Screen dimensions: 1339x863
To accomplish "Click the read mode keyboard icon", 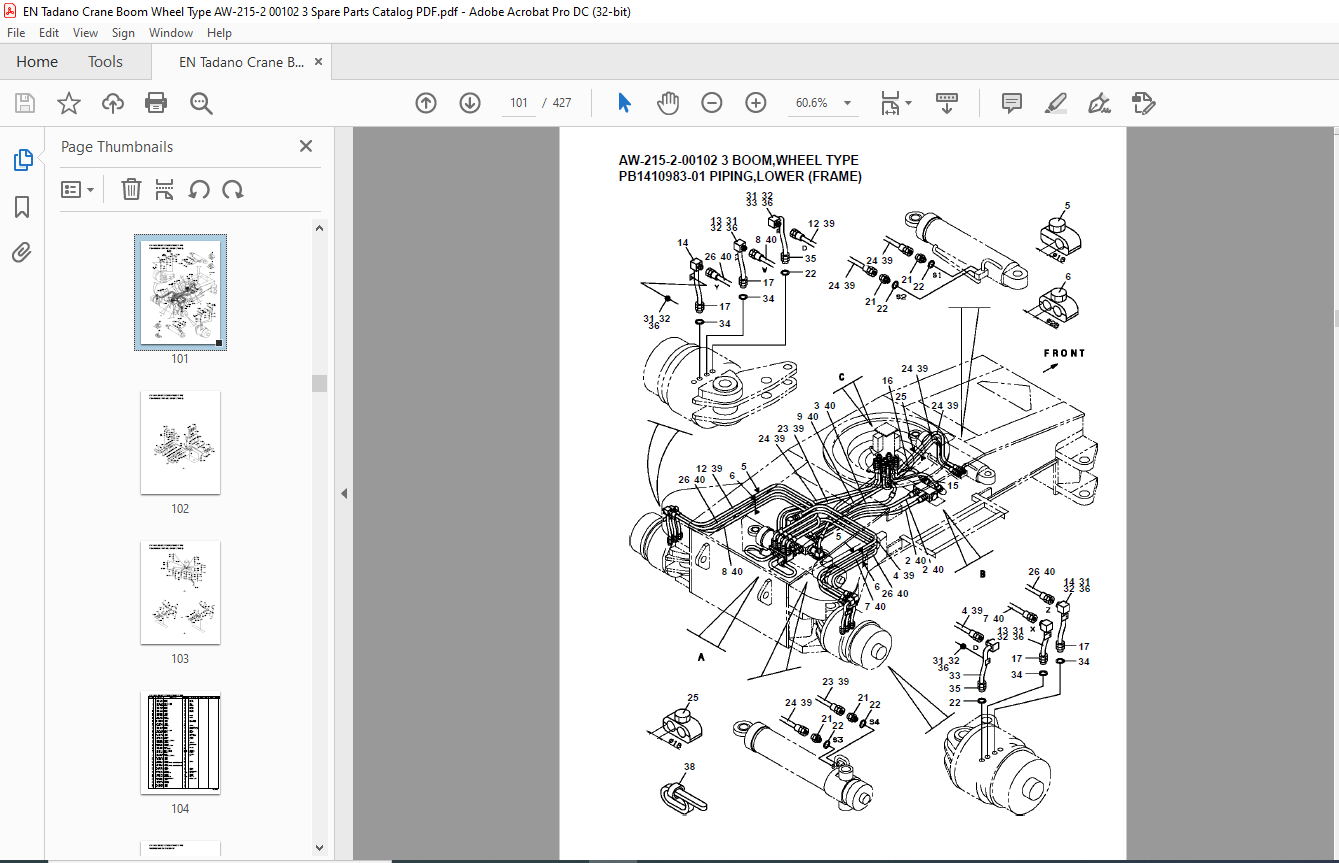I will pyautogui.click(x=947, y=103).
